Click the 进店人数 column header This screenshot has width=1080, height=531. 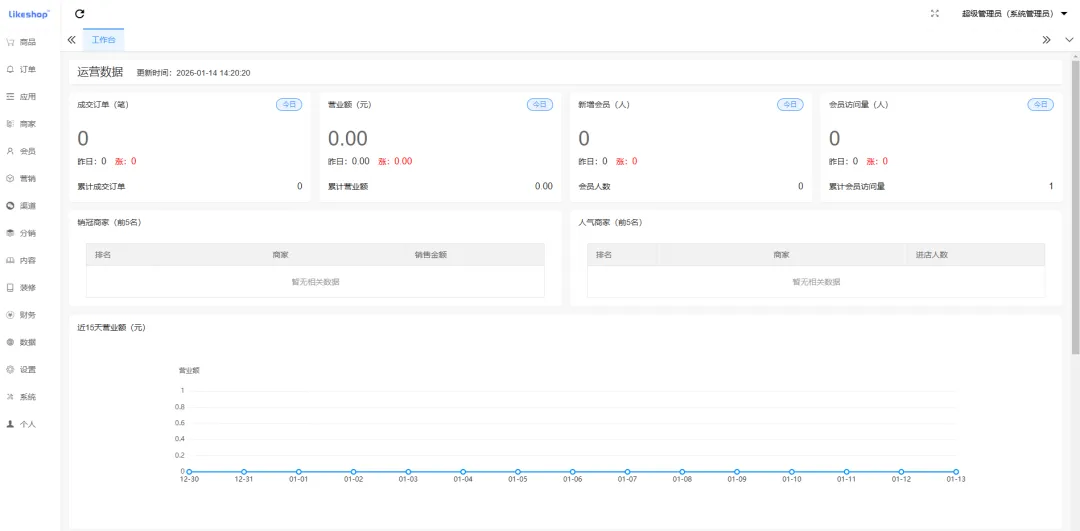pyautogui.click(x=931, y=255)
